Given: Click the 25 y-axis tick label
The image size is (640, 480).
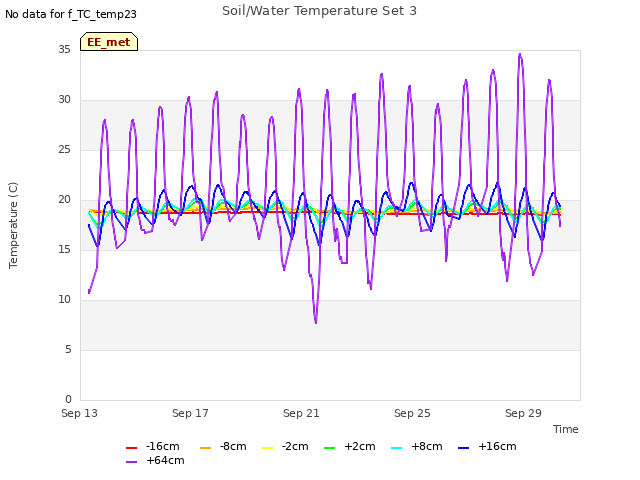Looking at the screenshot, I should point(64,149).
